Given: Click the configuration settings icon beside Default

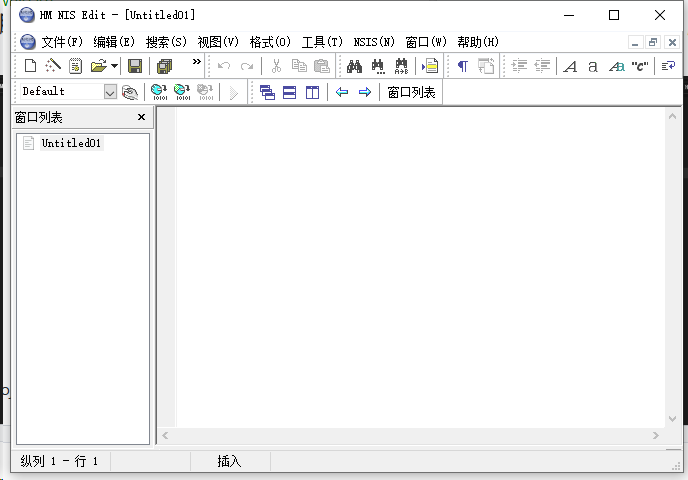Looking at the screenshot, I should click(x=129, y=92).
